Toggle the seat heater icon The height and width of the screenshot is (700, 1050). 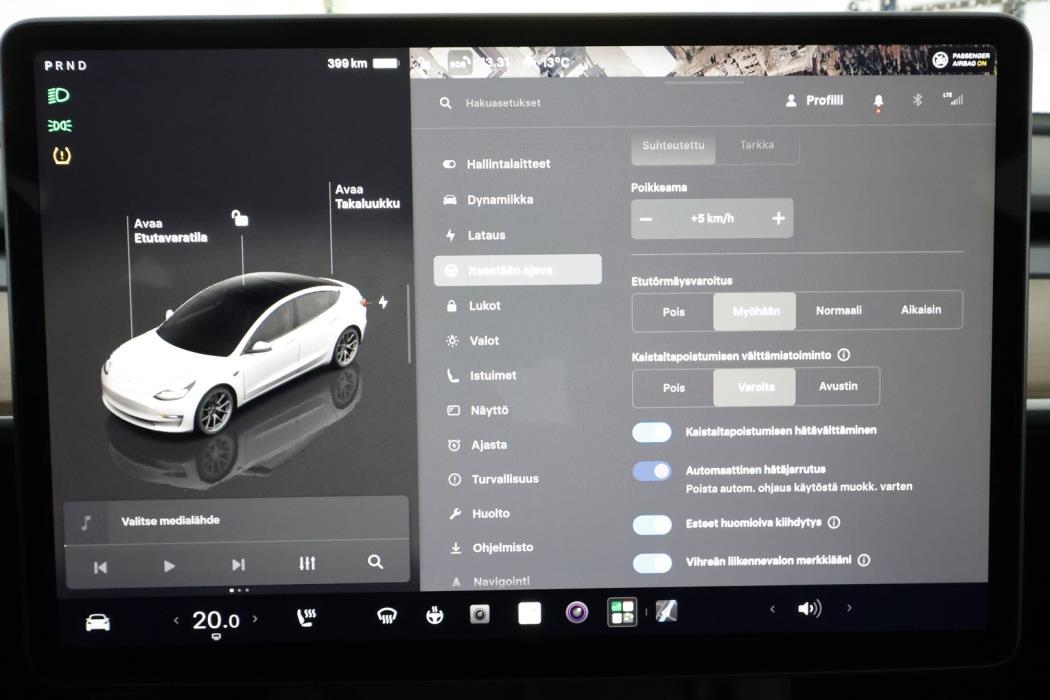(x=306, y=617)
